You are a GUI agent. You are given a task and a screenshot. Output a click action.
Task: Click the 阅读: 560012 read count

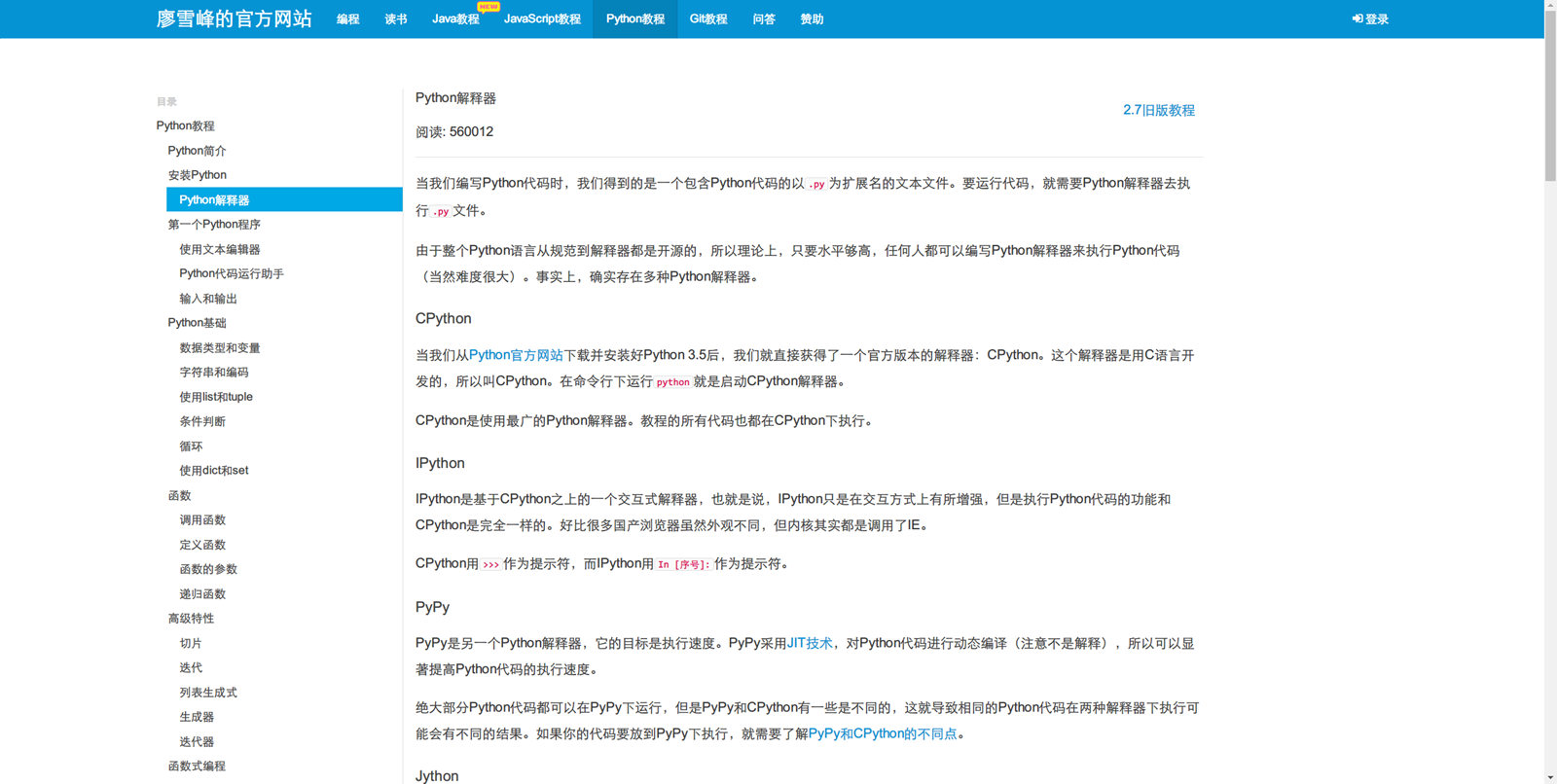[454, 132]
